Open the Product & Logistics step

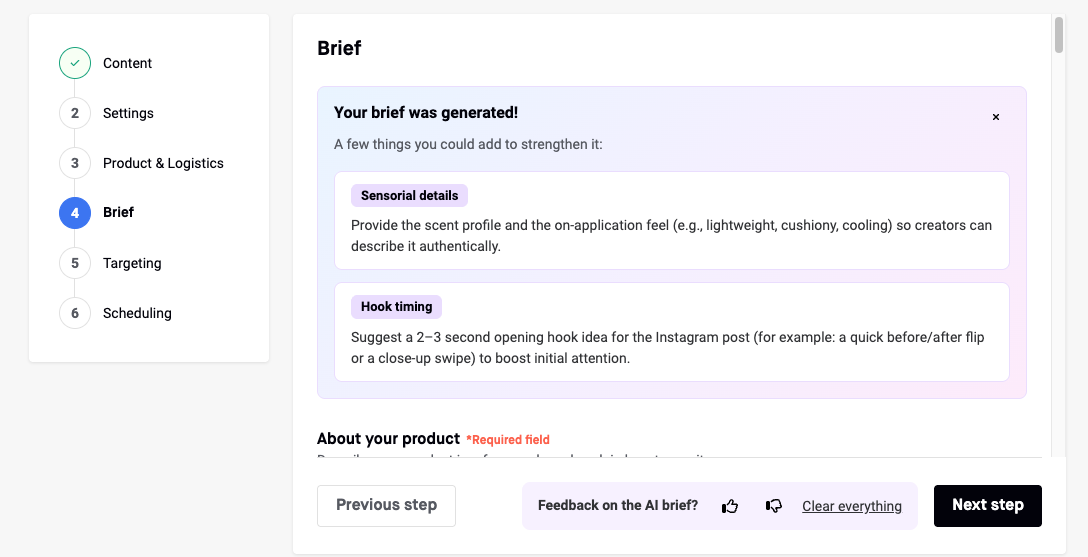(x=163, y=163)
